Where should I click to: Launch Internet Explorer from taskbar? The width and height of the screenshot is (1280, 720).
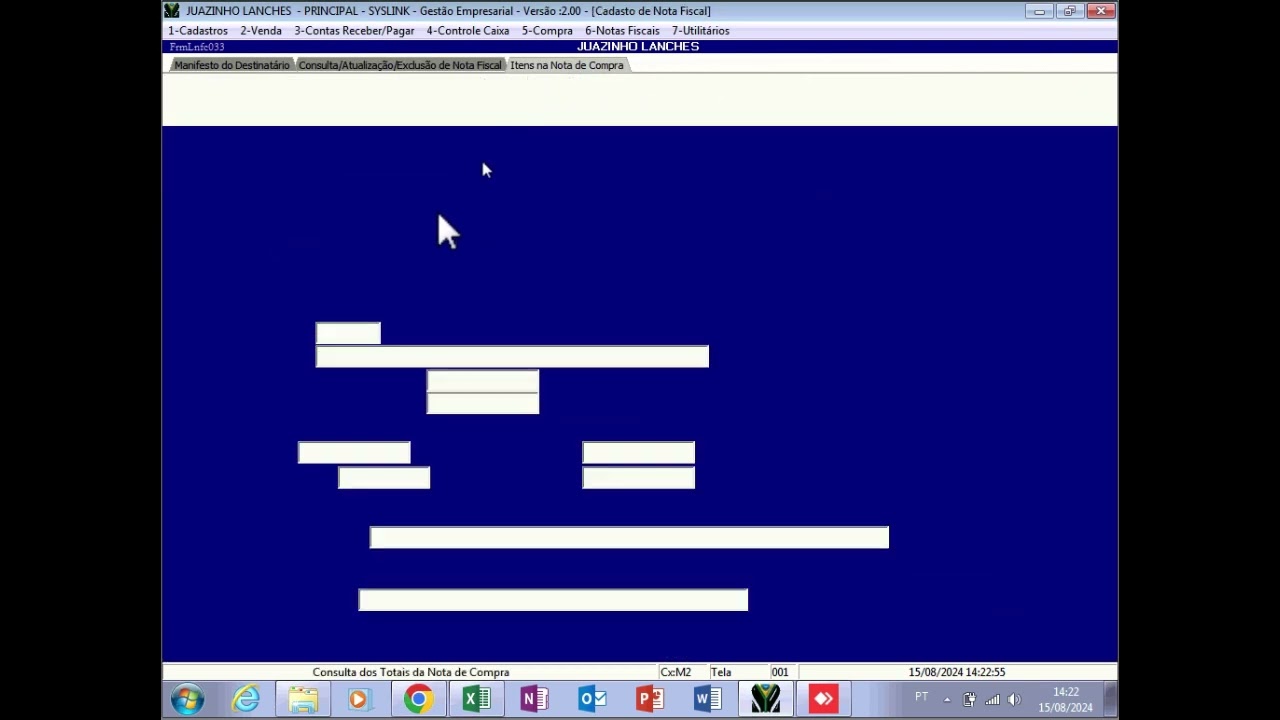246,699
